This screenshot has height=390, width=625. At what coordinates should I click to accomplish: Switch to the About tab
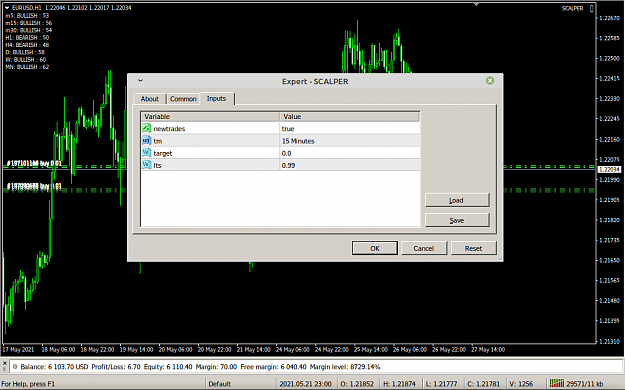[149, 99]
